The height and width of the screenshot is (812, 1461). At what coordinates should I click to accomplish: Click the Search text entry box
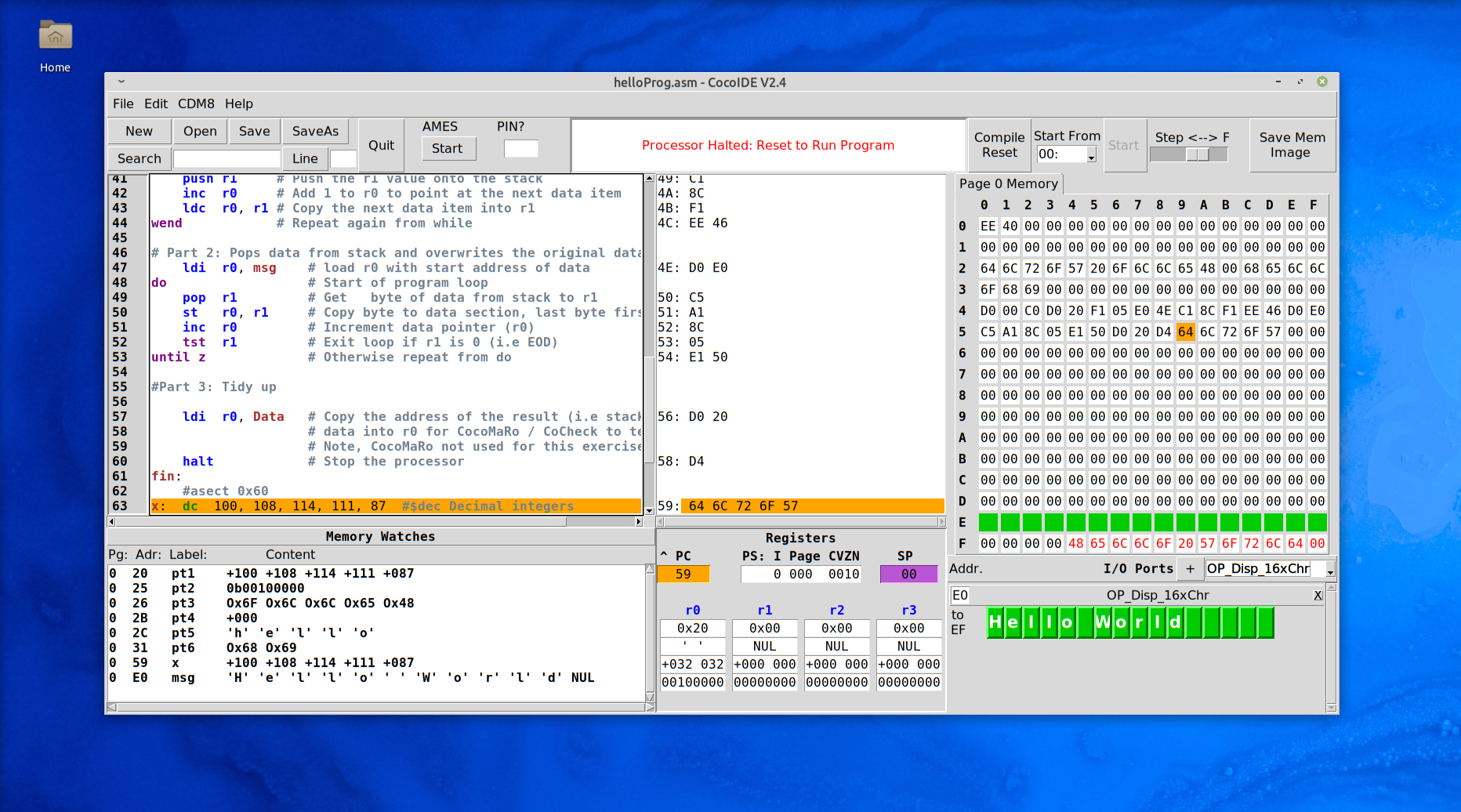[227, 158]
